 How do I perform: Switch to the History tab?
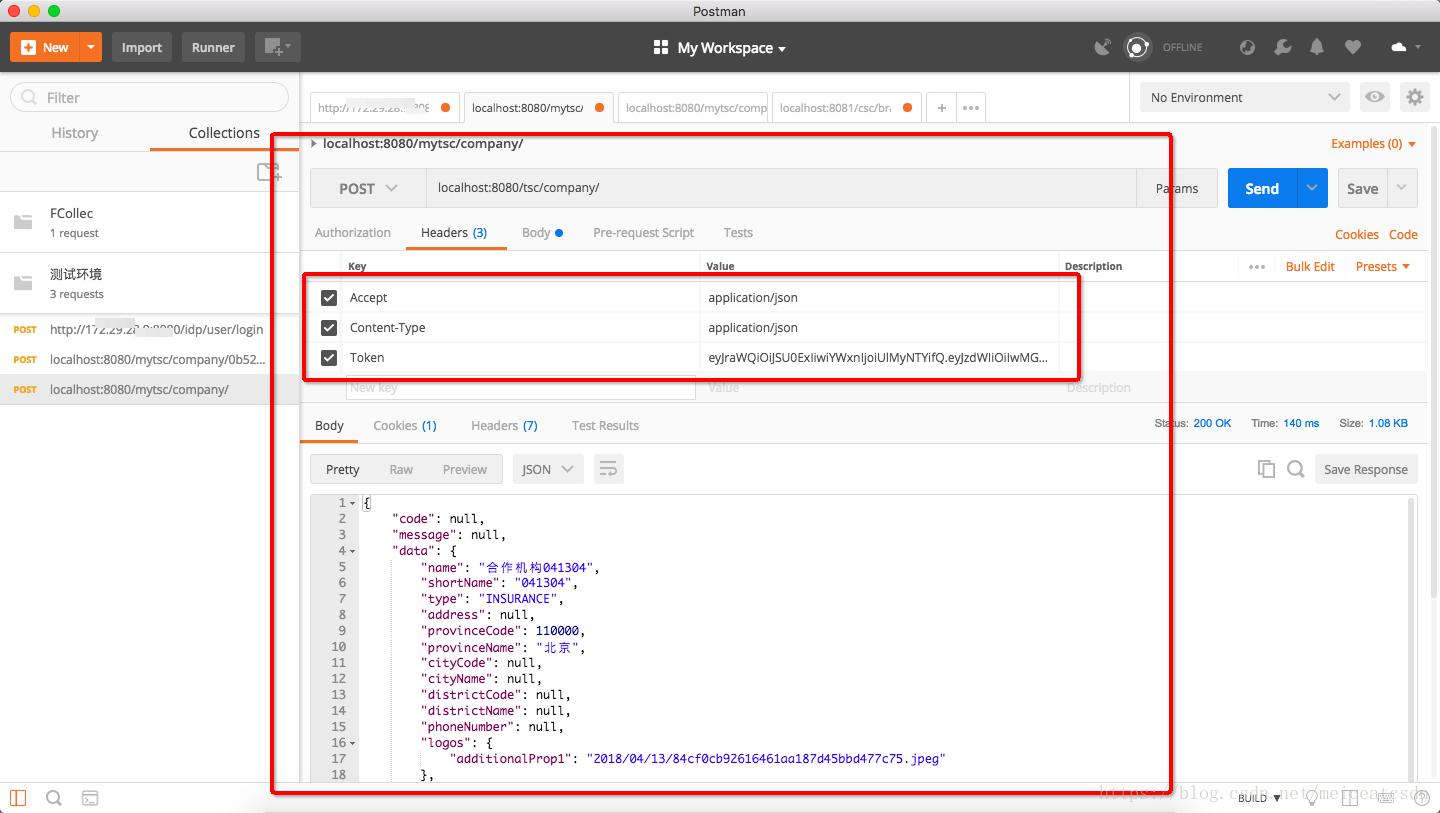[x=75, y=133]
